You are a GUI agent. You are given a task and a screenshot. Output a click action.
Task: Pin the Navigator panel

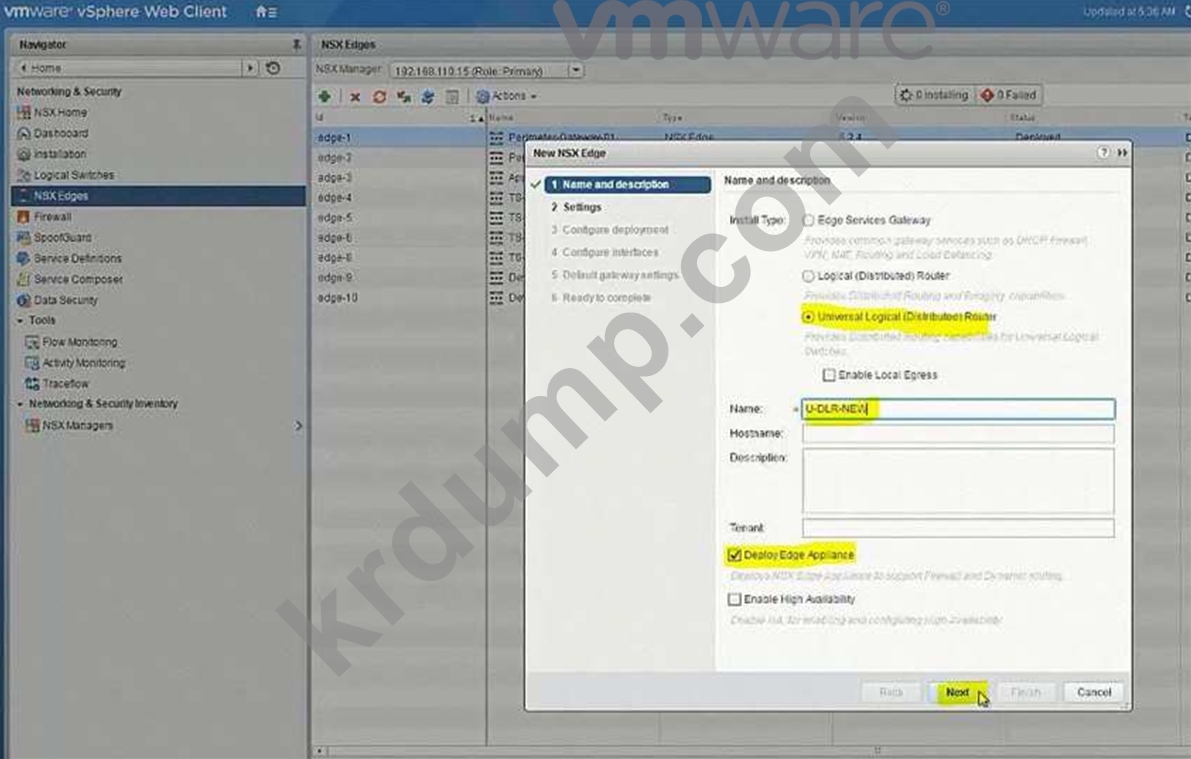click(x=296, y=44)
